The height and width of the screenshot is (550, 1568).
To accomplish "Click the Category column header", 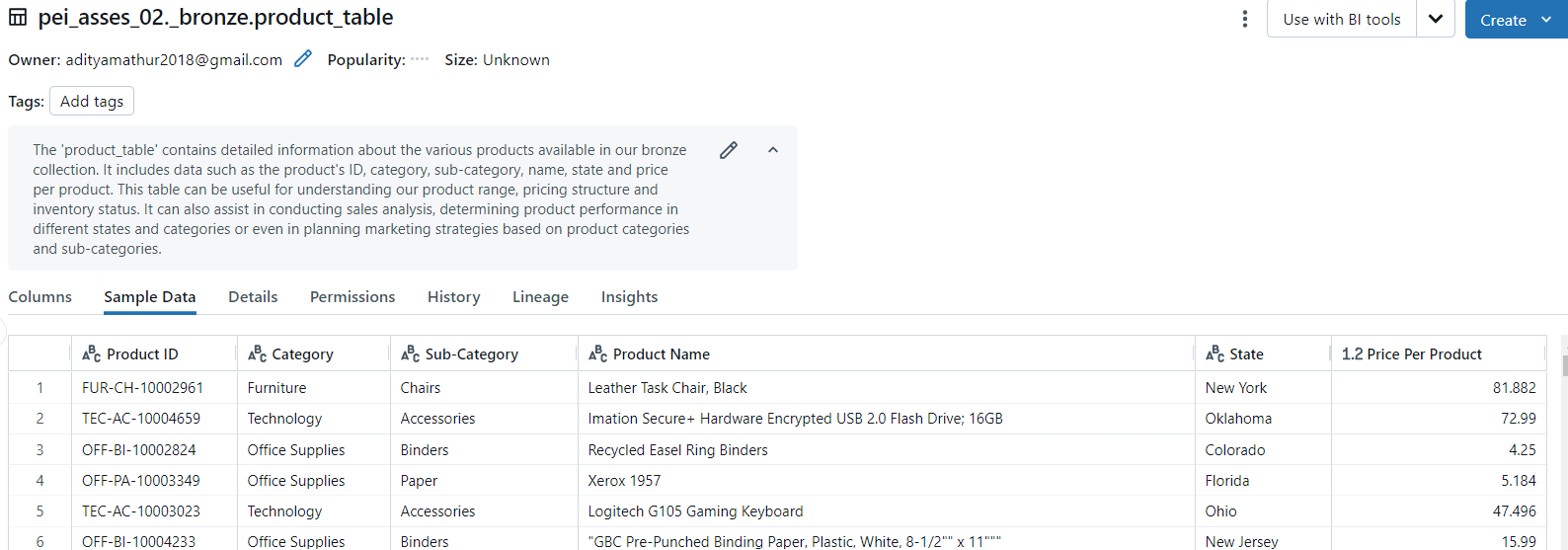I will tap(314, 354).
